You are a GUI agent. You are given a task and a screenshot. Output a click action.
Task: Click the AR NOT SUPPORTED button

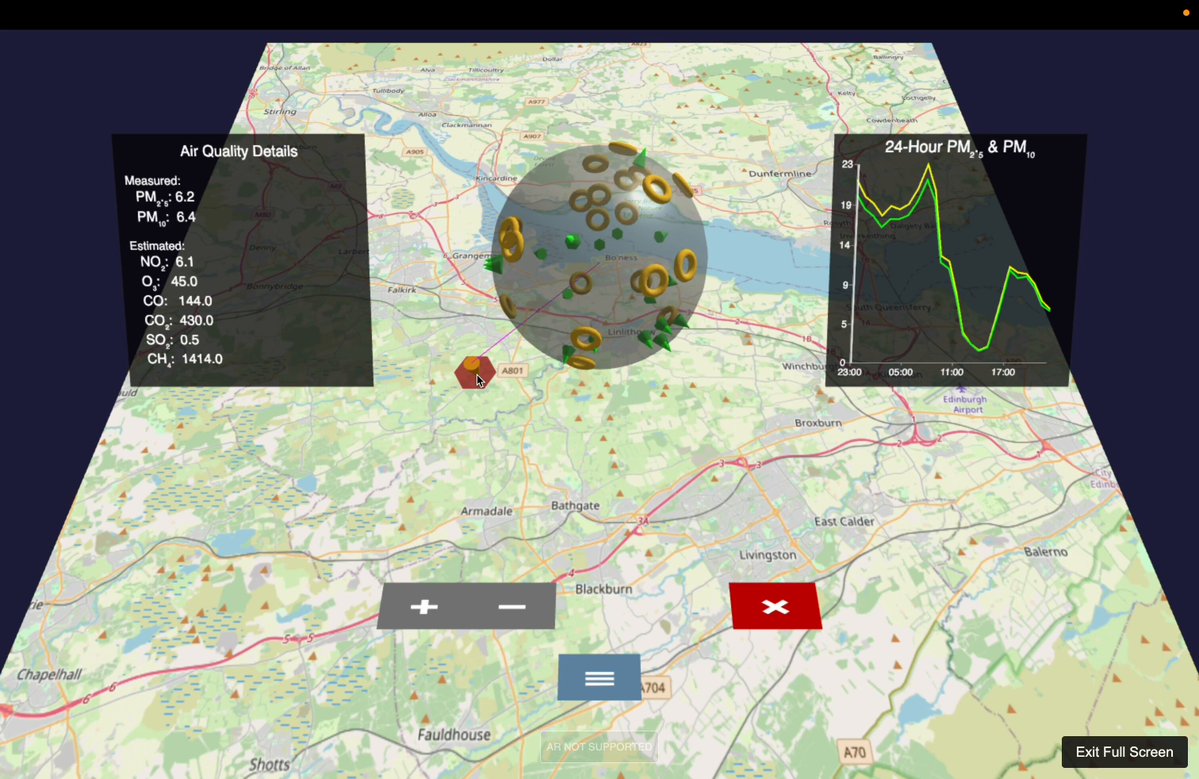[599, 747]
